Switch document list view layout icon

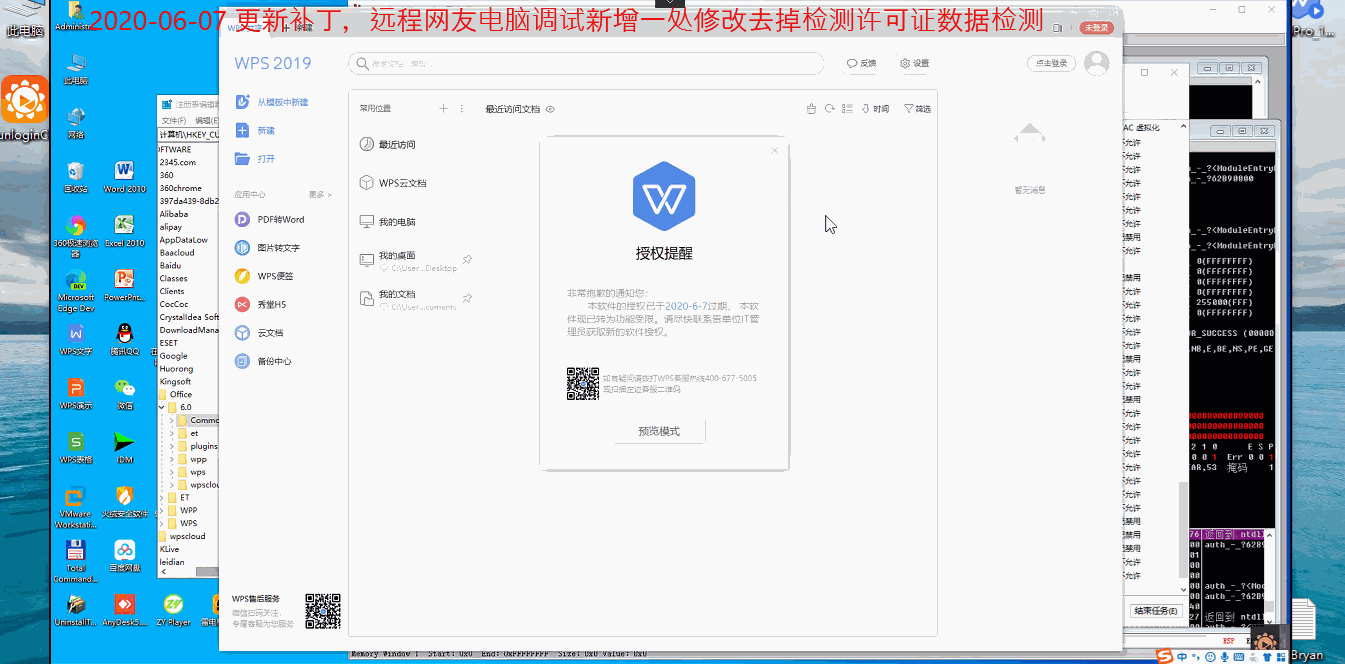[847, 109]
